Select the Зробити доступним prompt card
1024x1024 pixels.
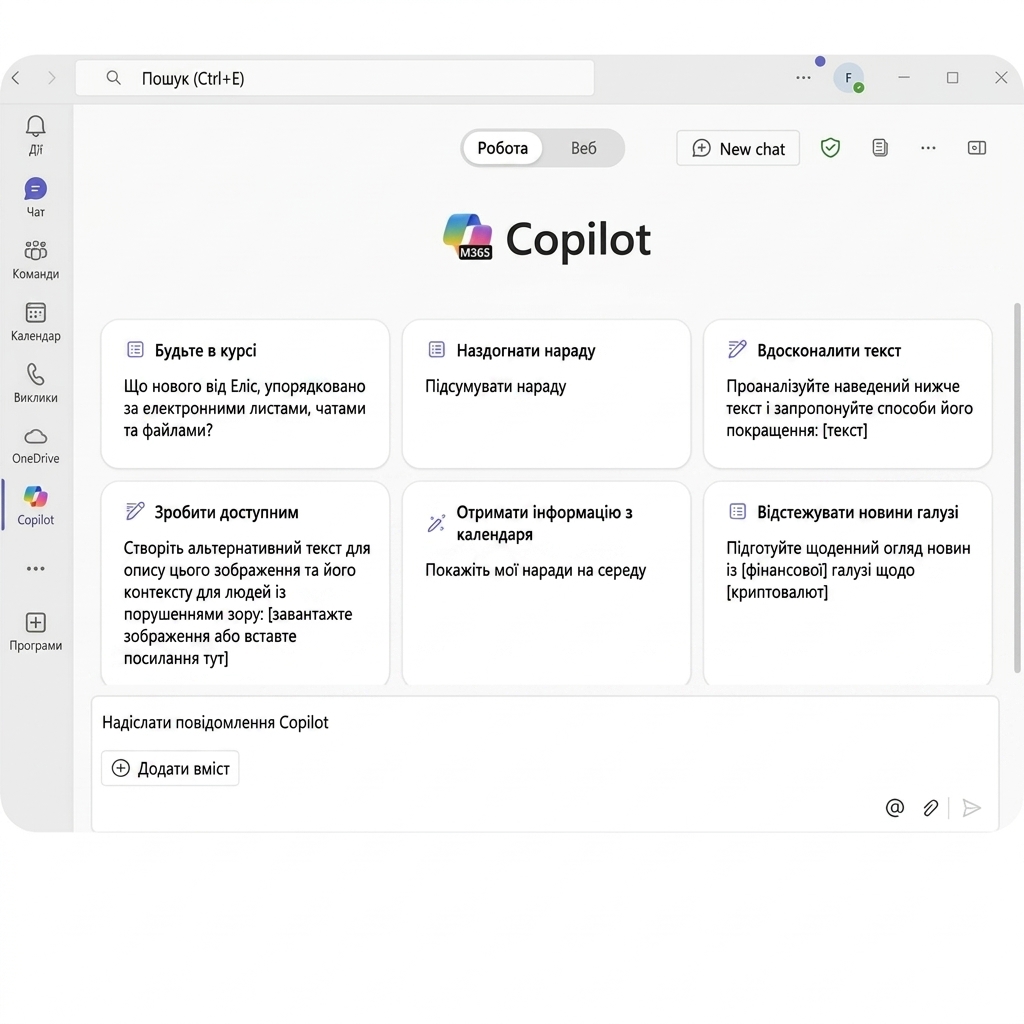click(246, 584)
